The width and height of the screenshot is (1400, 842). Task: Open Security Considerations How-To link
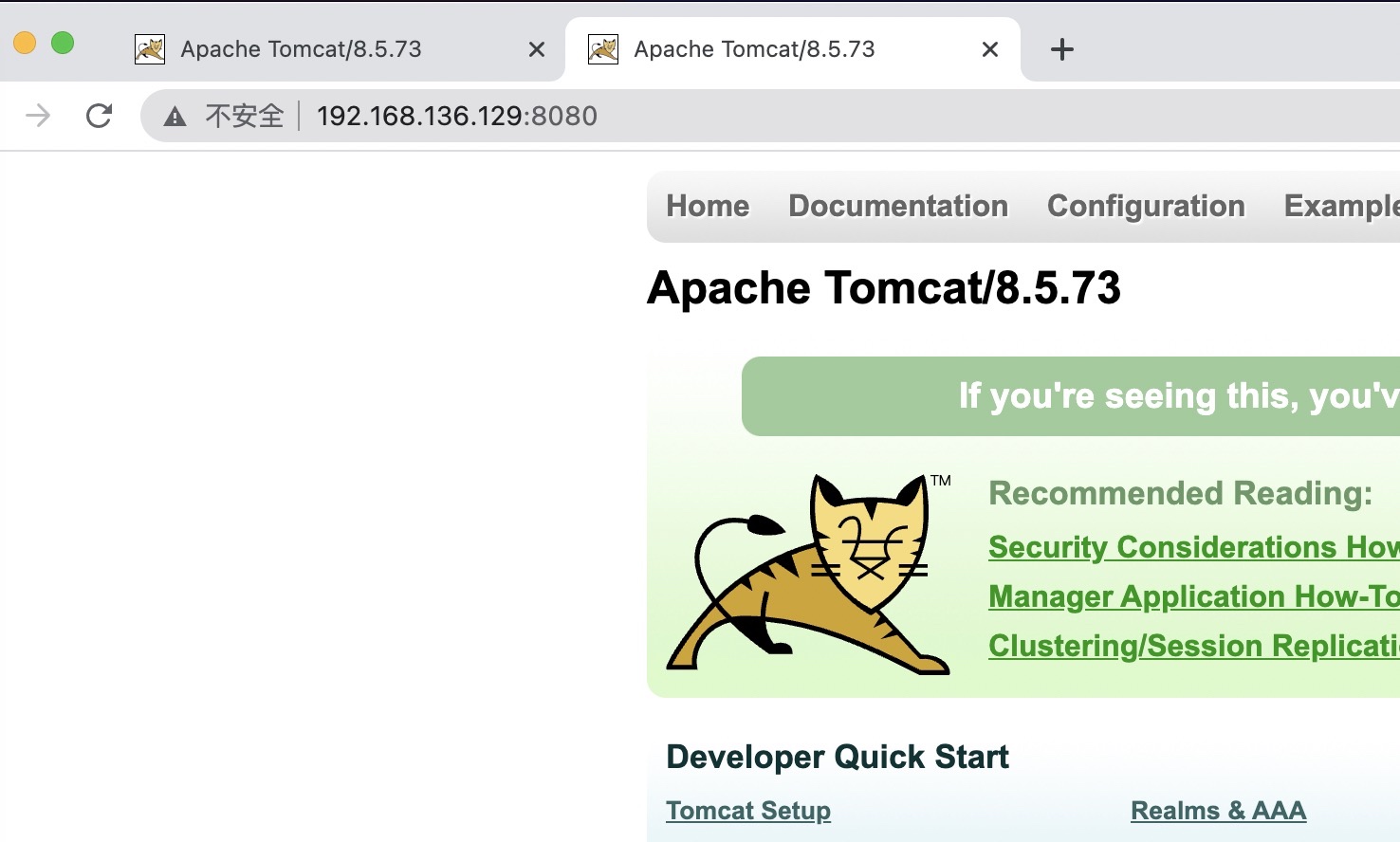[1194, 547]
